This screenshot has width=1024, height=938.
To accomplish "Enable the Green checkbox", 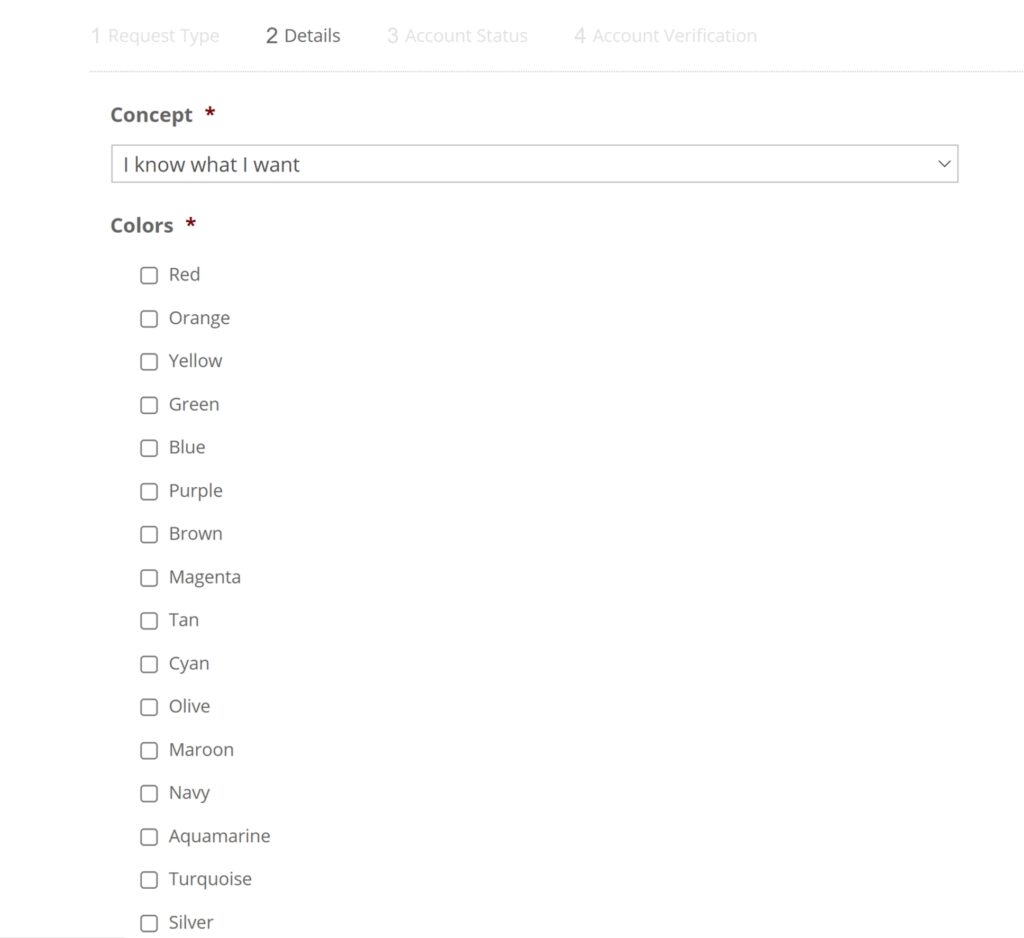I will 149,405.
